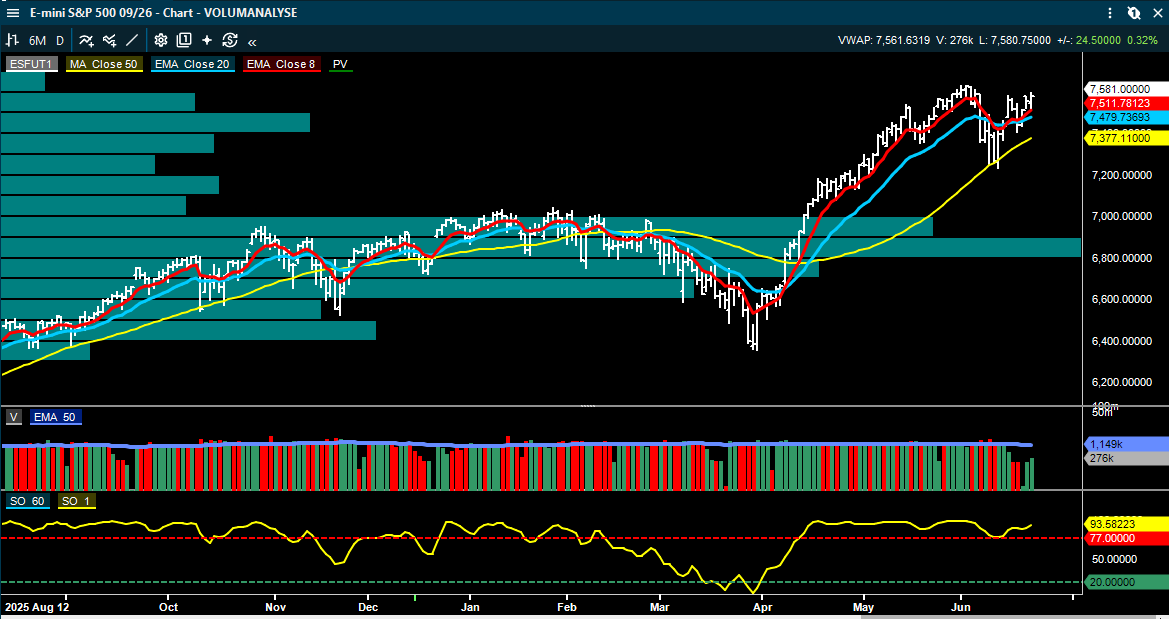This screenshot has width=1169, height=619.
Task: Add comparison instrument via second plus icon
Action: pos(110,40)
